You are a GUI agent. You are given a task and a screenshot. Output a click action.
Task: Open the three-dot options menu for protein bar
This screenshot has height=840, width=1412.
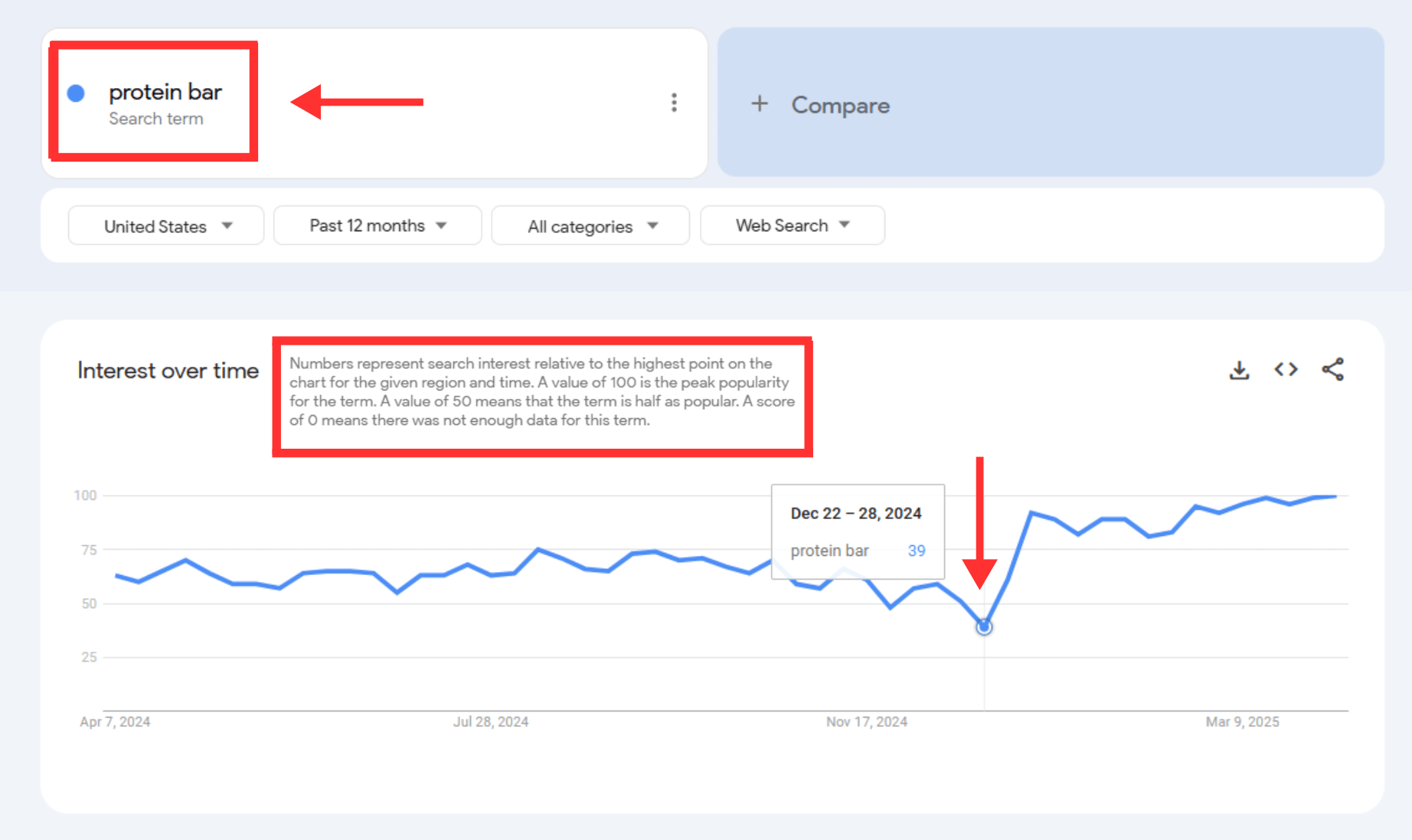click(x=674, y=103)
